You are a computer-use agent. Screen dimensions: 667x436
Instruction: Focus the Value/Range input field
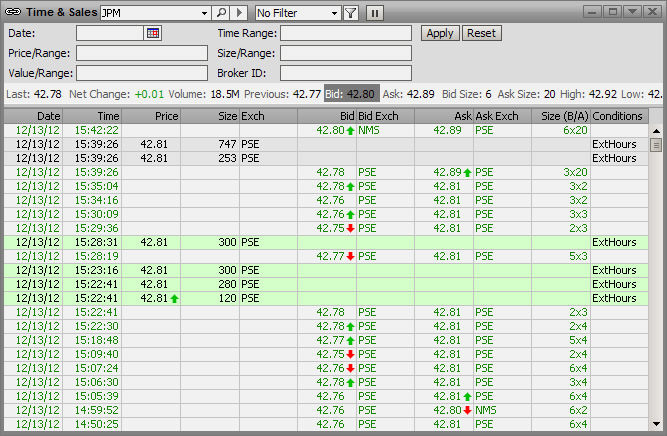(142, 73)
